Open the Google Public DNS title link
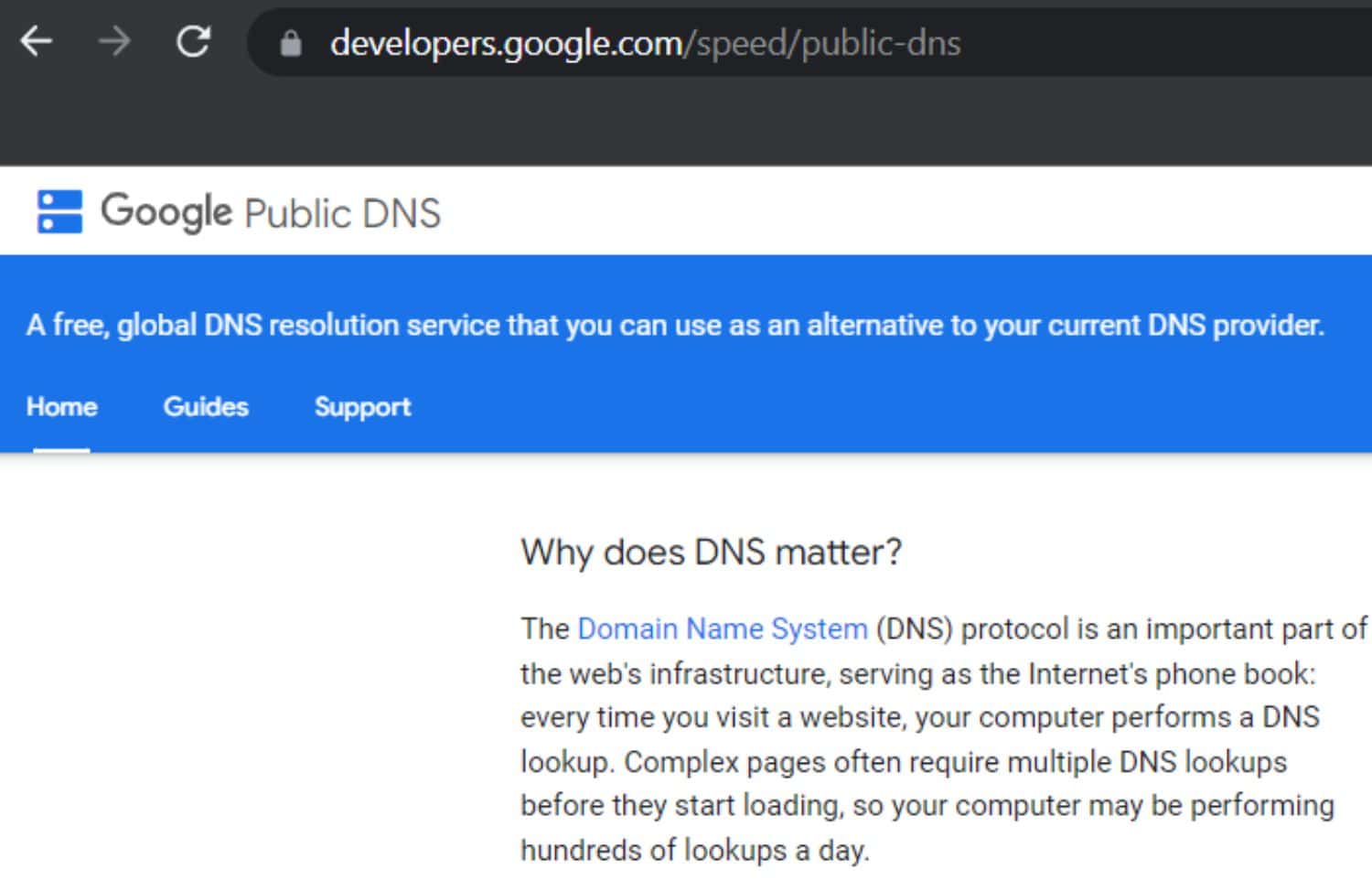 point(271,212)
